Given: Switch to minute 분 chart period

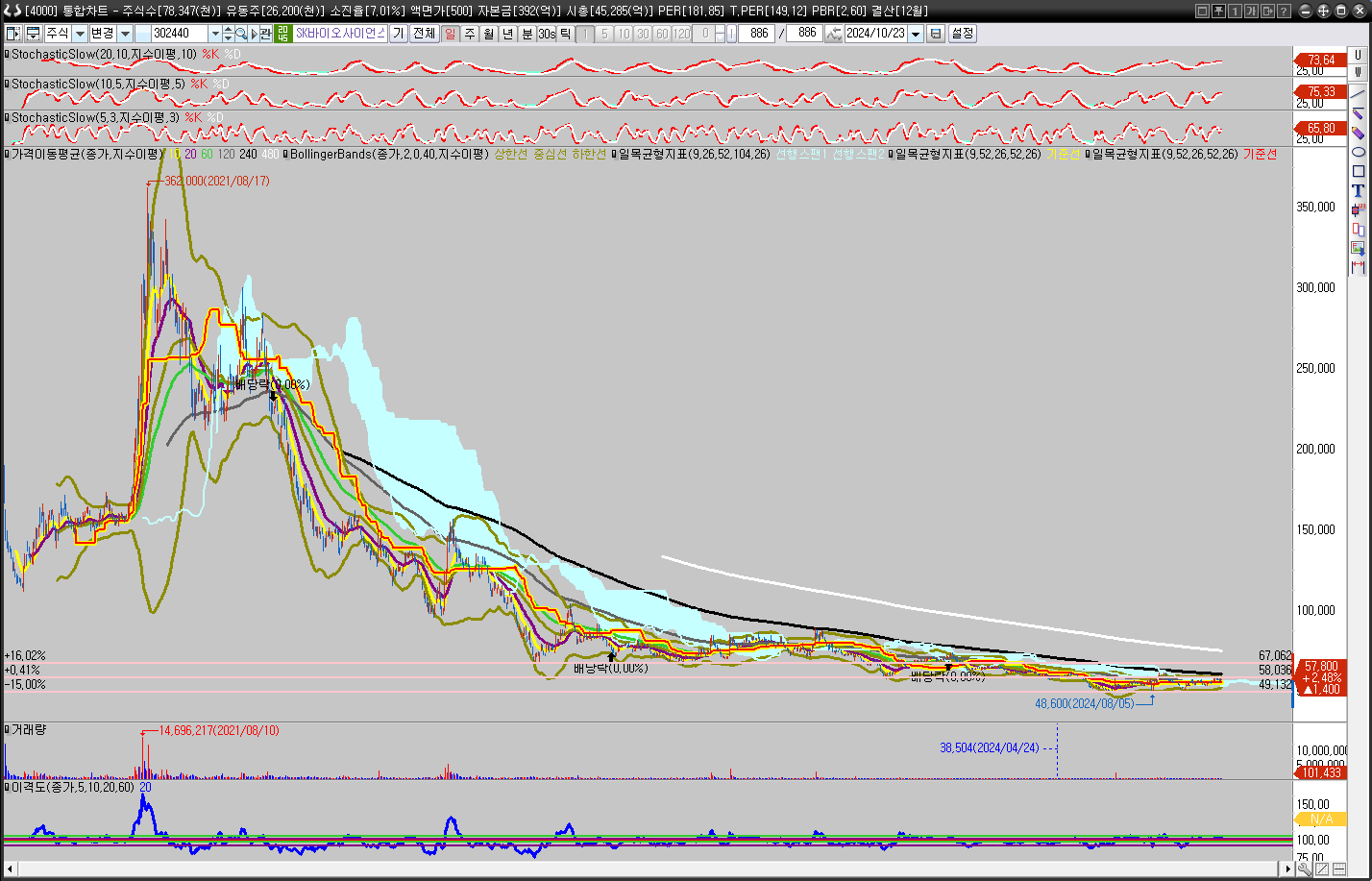Looking at the screenshot, I should (527, 34).
